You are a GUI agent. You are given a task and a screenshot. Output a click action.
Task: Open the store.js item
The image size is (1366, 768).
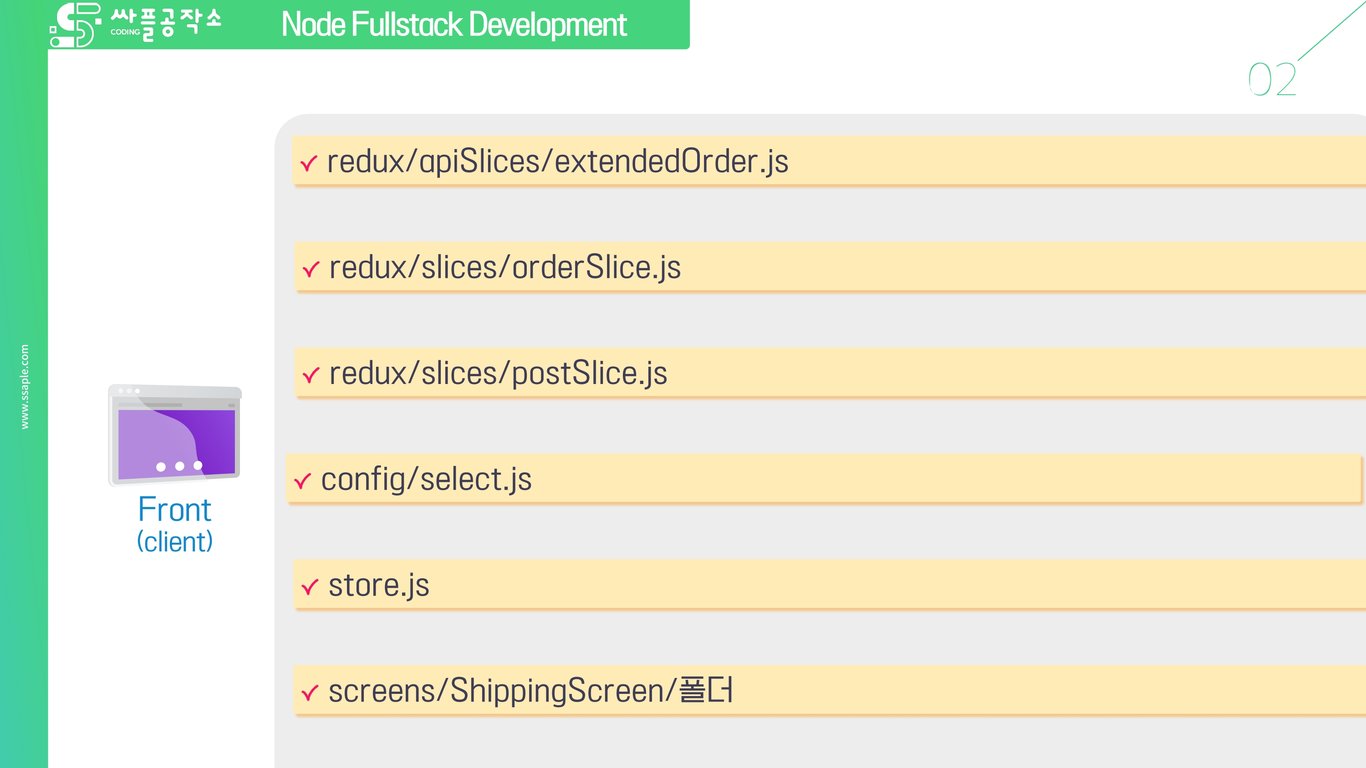378,586
